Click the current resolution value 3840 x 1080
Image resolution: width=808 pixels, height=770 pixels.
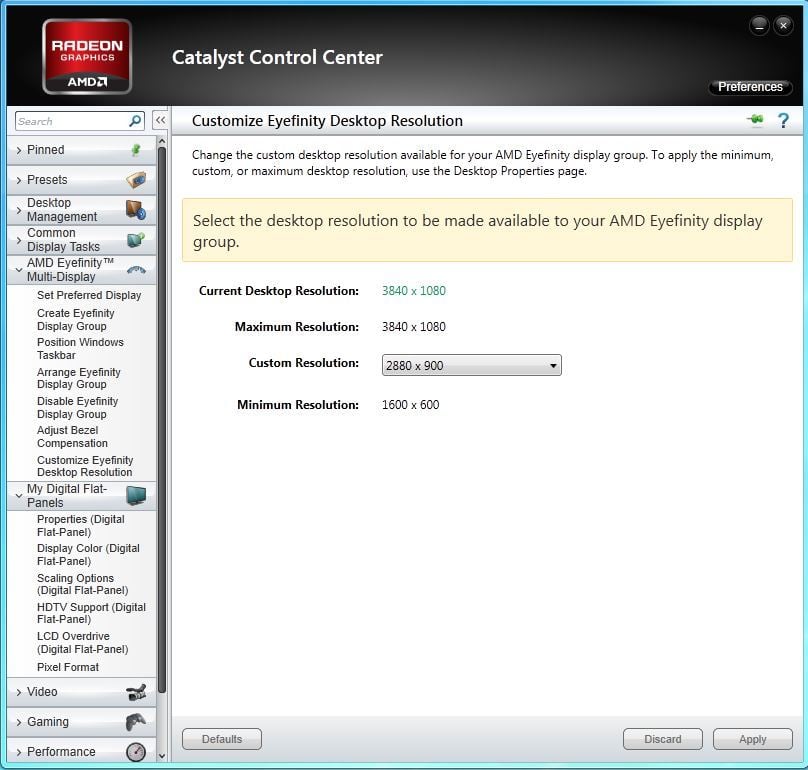[x=413, y=291]
